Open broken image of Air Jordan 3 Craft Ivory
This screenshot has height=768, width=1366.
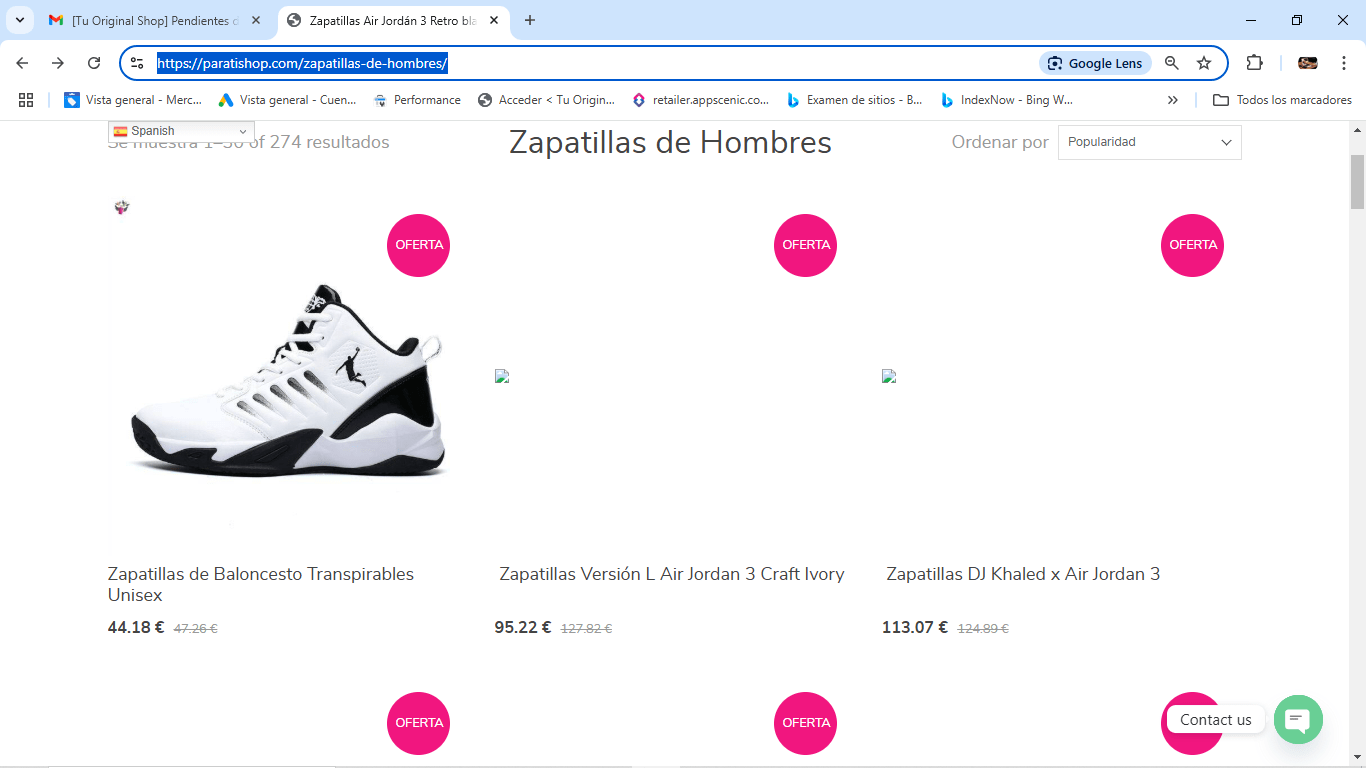click(x=502, y=377)
